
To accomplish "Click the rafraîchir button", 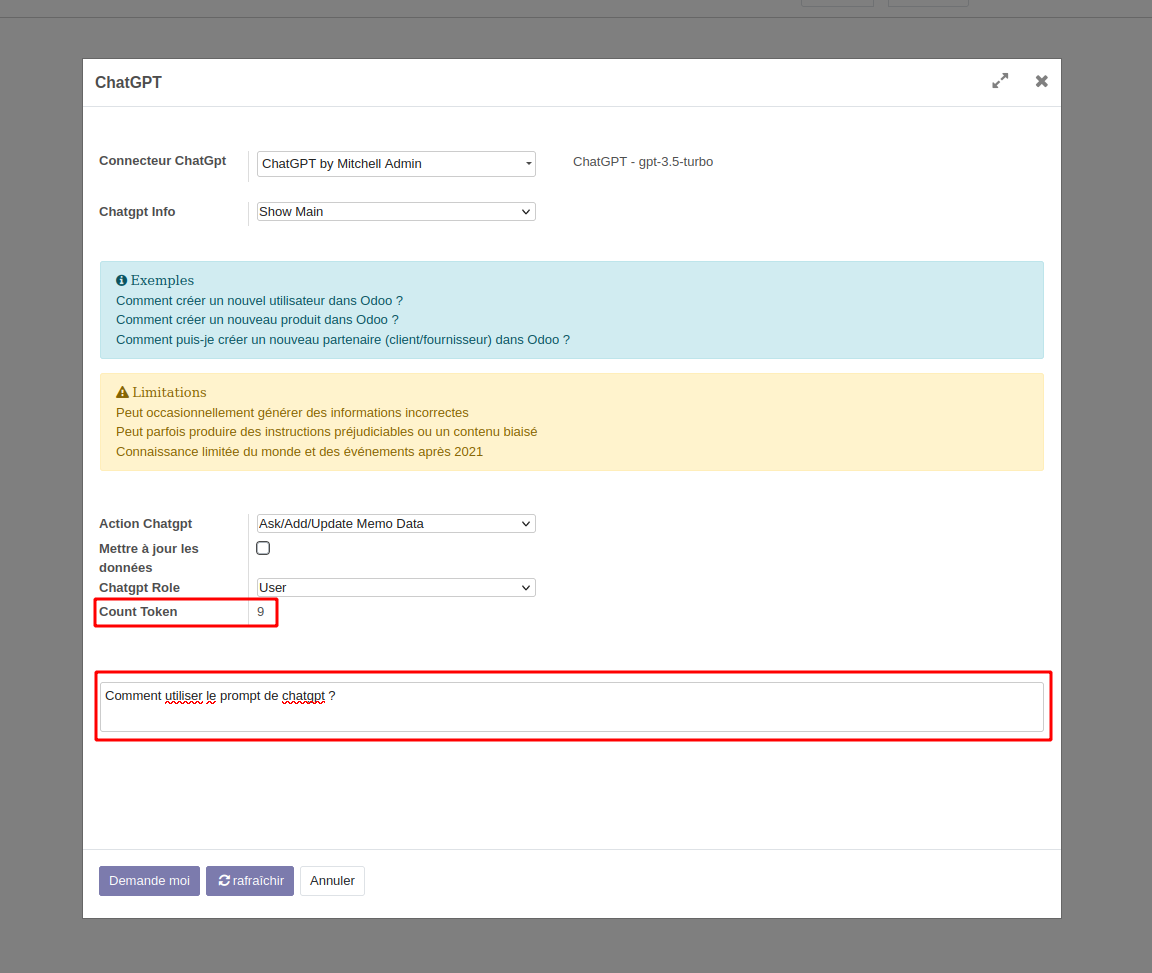I will (250, 880).
